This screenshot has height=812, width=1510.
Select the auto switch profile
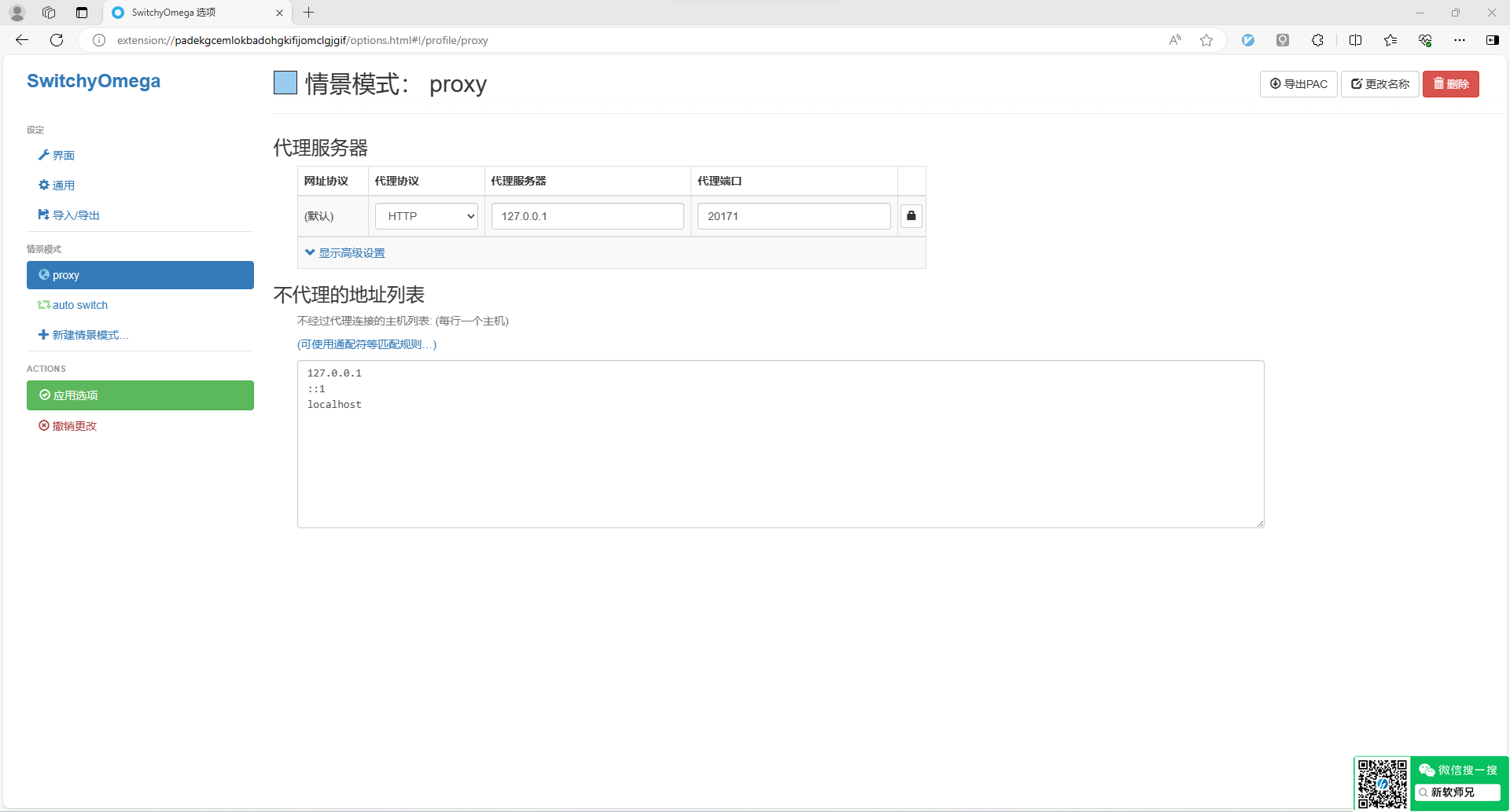[79, 305]
